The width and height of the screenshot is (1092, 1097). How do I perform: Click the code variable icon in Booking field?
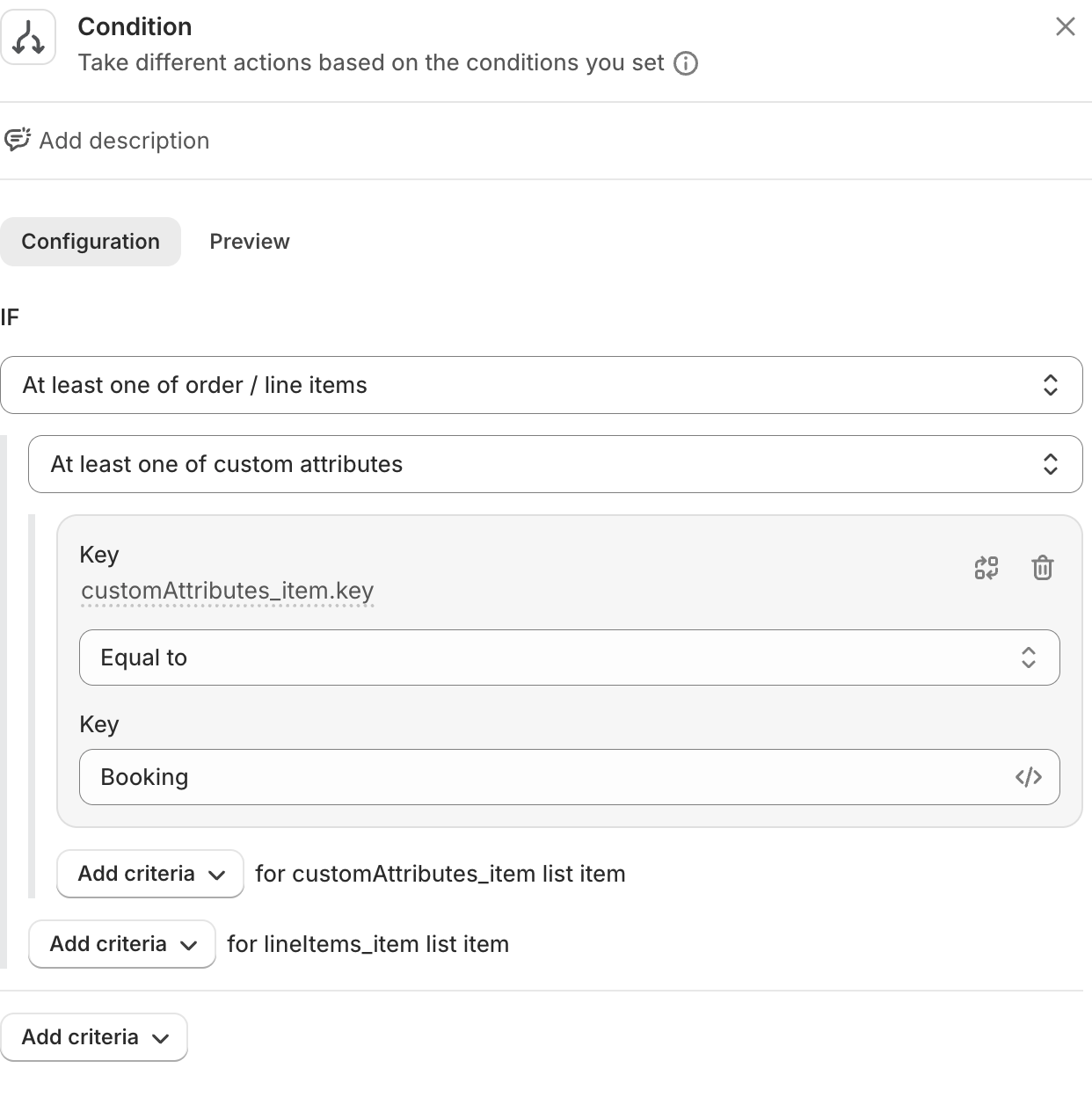point(1029,777)
